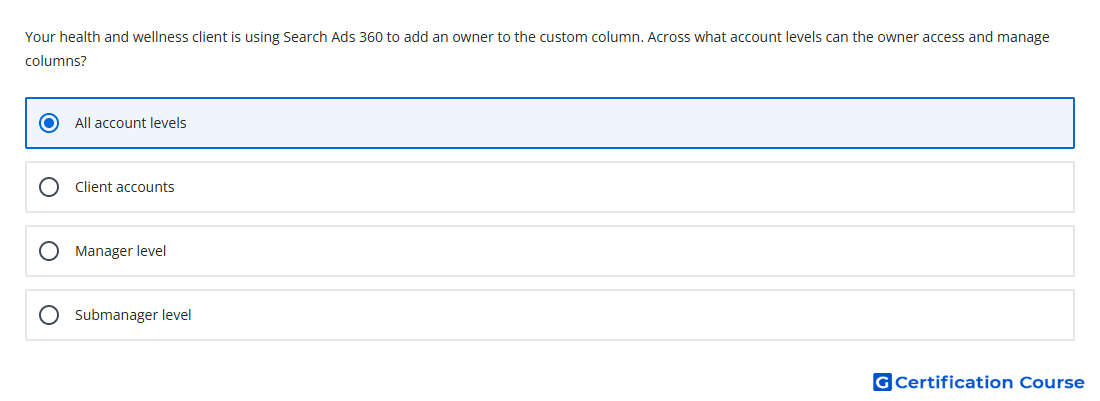Click the question text mentioning Search Ads 360

coord(537,48)
